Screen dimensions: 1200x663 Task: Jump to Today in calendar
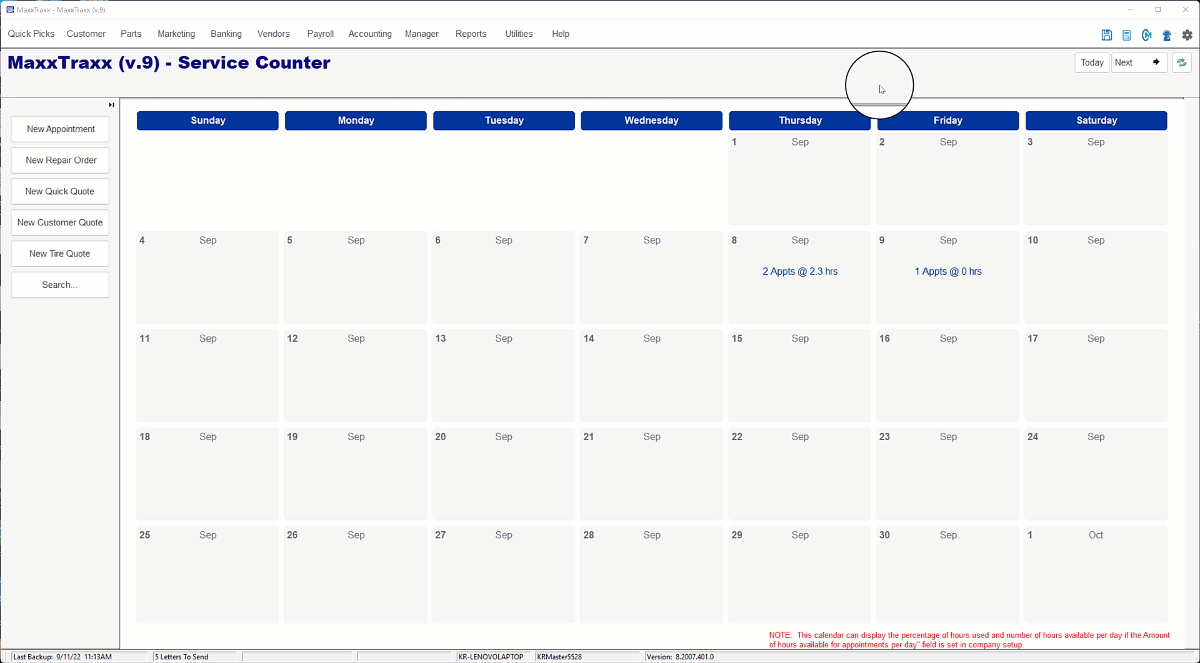point(1092,62)
